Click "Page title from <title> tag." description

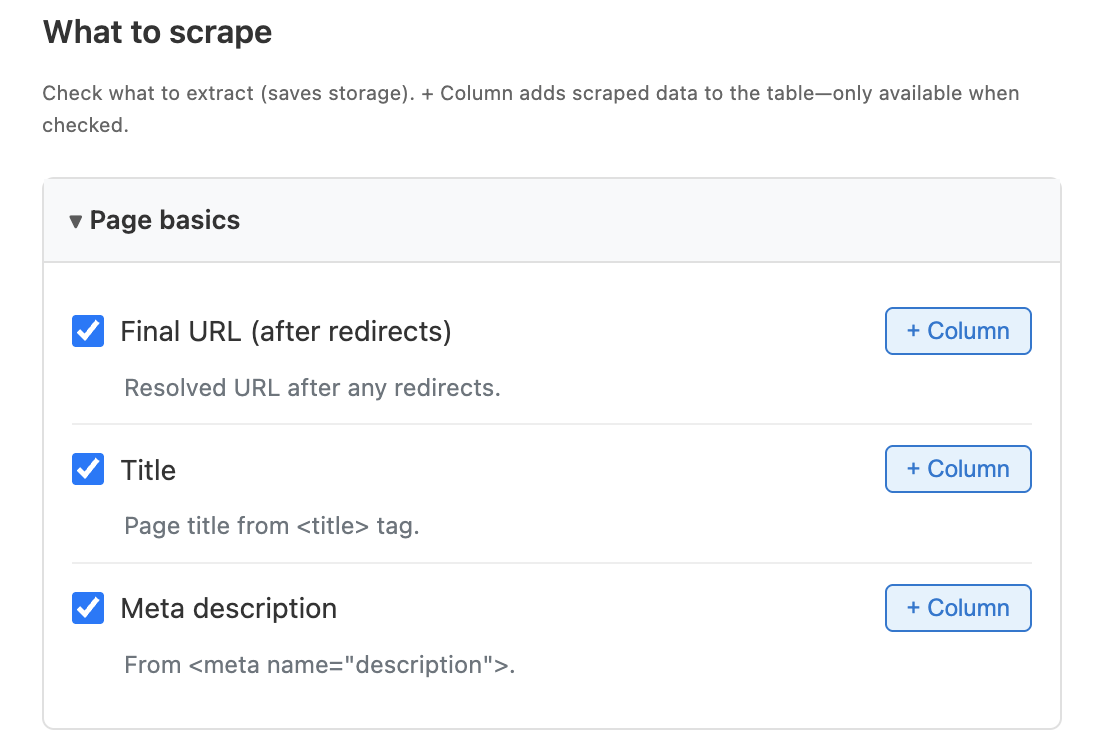(272, 526)
